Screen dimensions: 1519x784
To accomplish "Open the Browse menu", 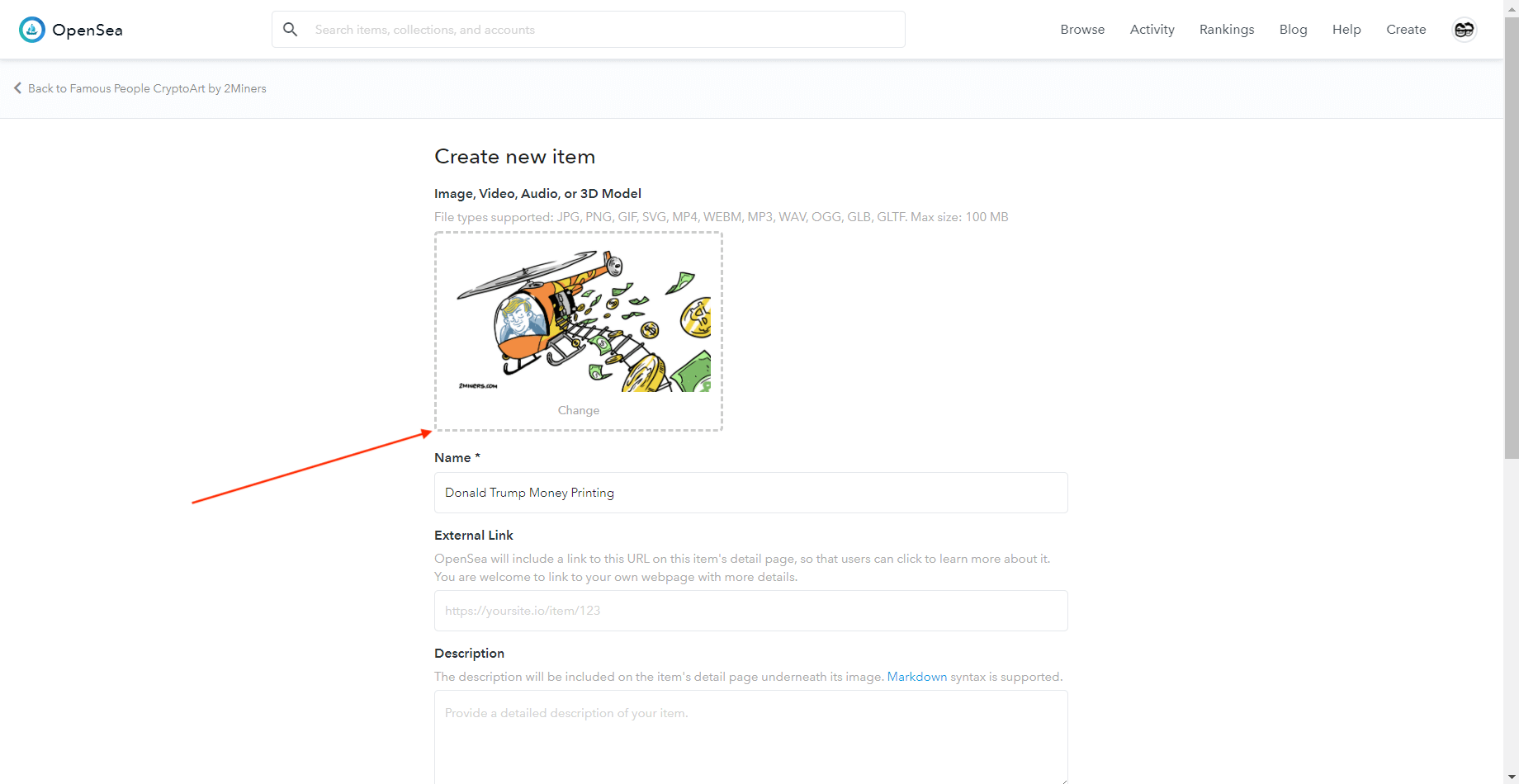I will 1082,30.
